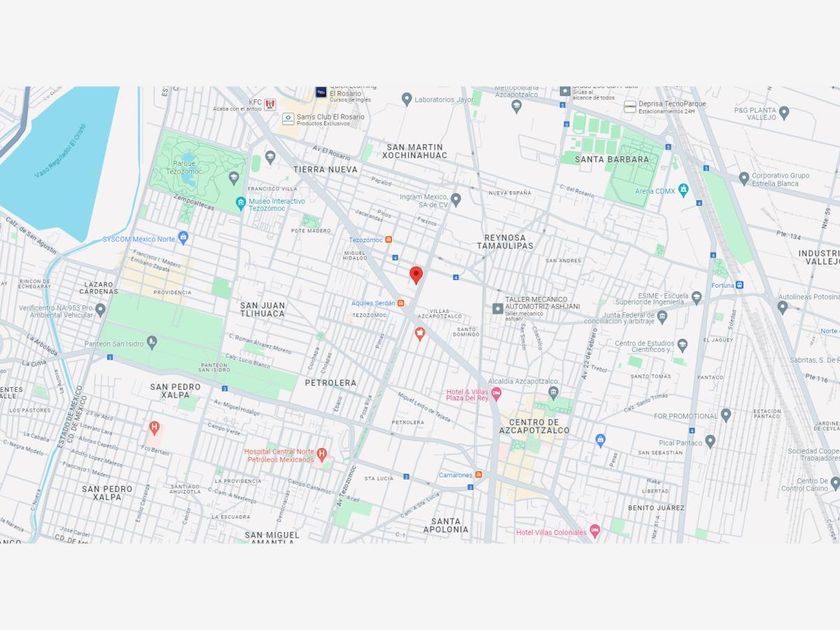840x630 pixels.
Task: Open Panteón San Isidro cemetery pin
Action: tap(152, 342)
